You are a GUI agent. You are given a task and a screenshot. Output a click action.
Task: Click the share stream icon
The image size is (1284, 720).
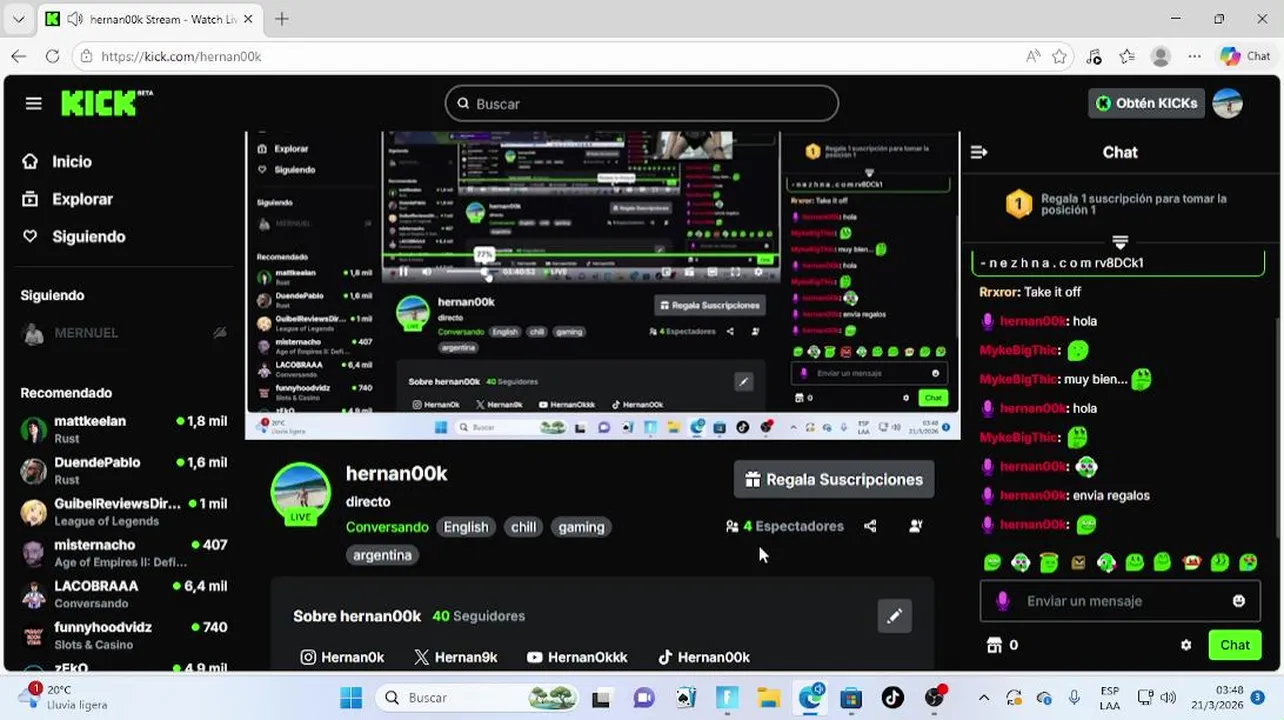click(x=870, y=526)
